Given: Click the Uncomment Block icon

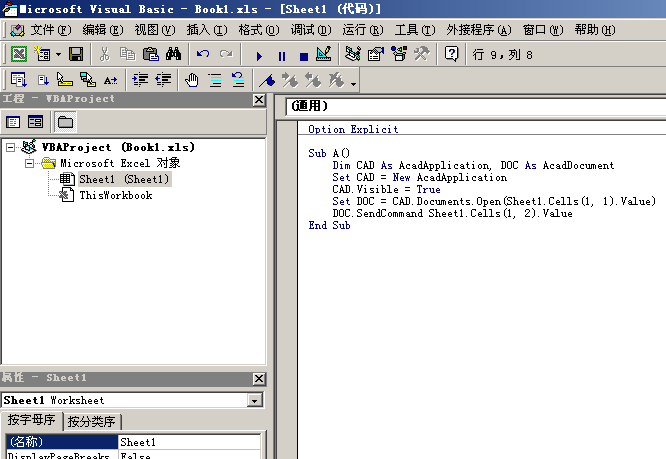Looking at the screenshot, I should (x=238, y=79).
